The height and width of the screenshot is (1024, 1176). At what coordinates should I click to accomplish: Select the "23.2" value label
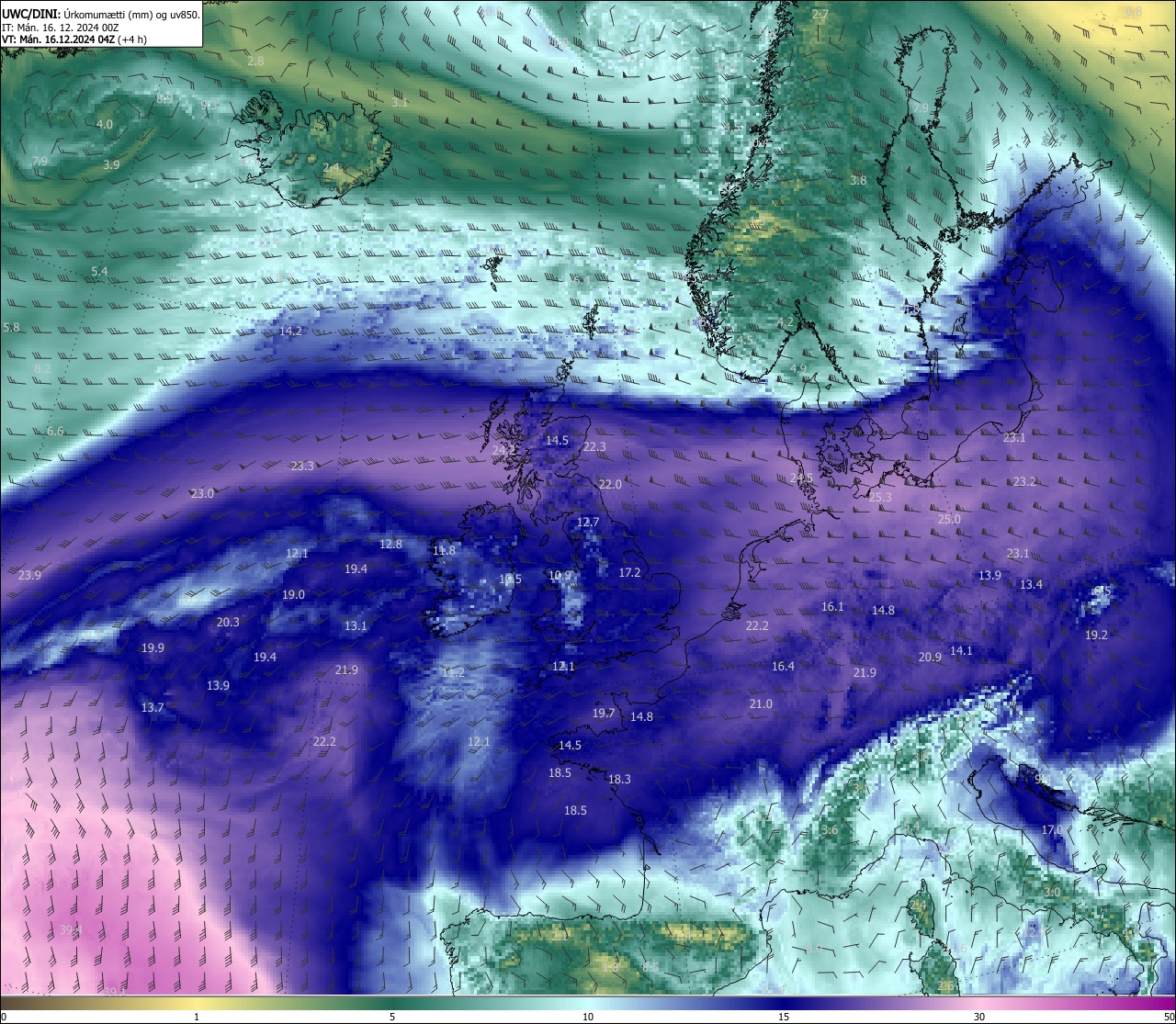click(x=1024, y=481)
